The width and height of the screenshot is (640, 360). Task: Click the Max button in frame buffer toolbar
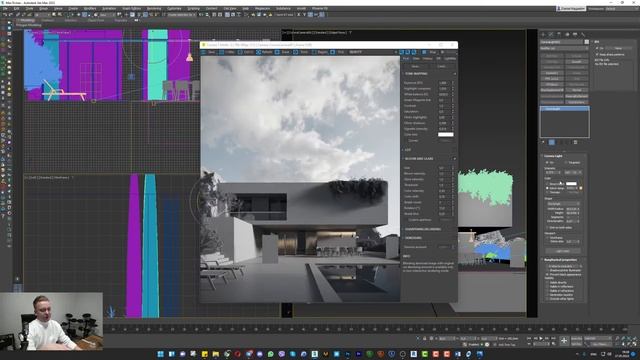pos(228,52)
